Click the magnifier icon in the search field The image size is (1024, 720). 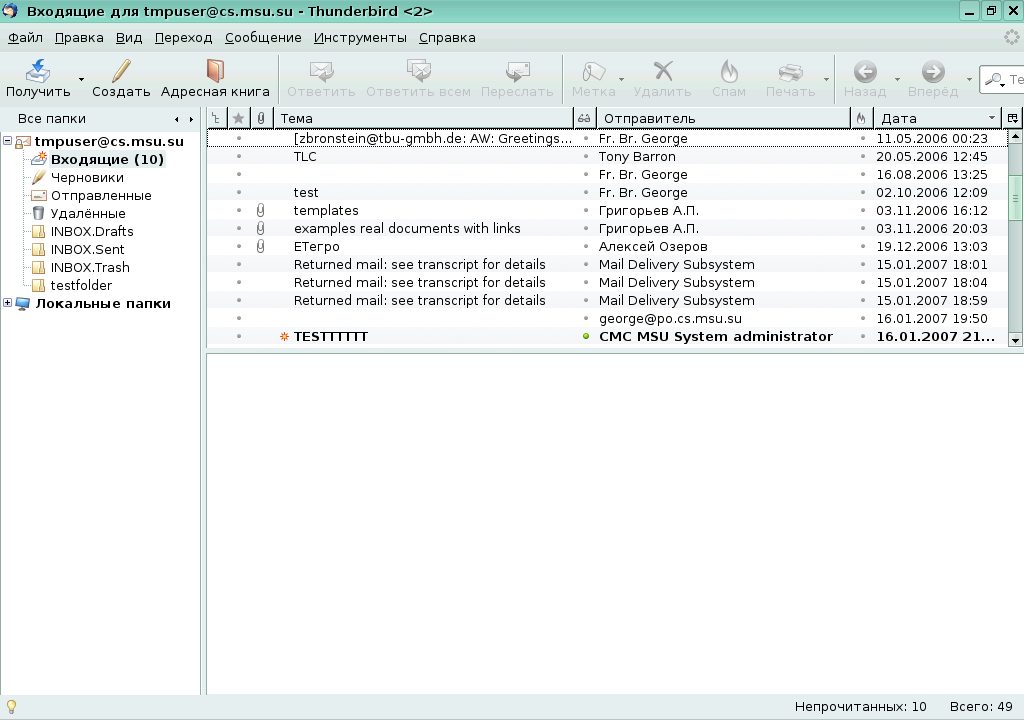997,79
